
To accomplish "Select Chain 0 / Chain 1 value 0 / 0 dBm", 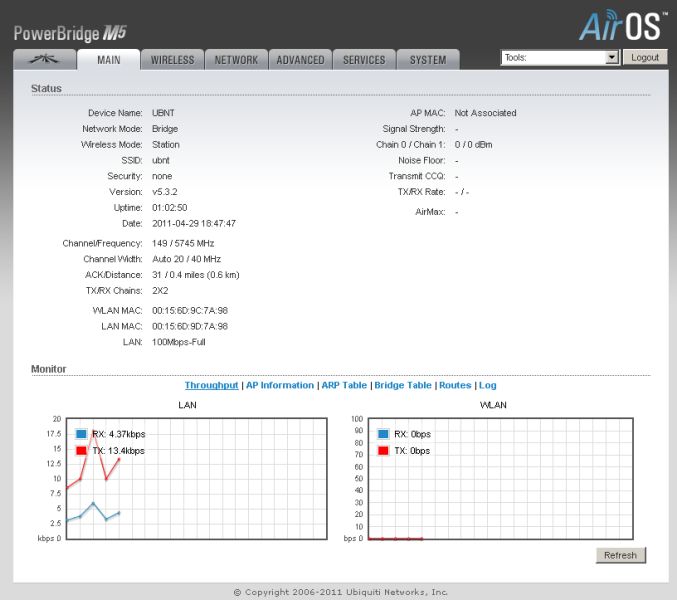I will [x=473, y=145].
